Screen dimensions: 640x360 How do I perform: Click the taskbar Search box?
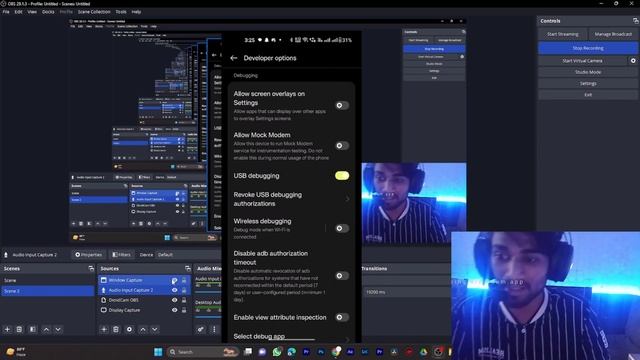pos(203,352)
